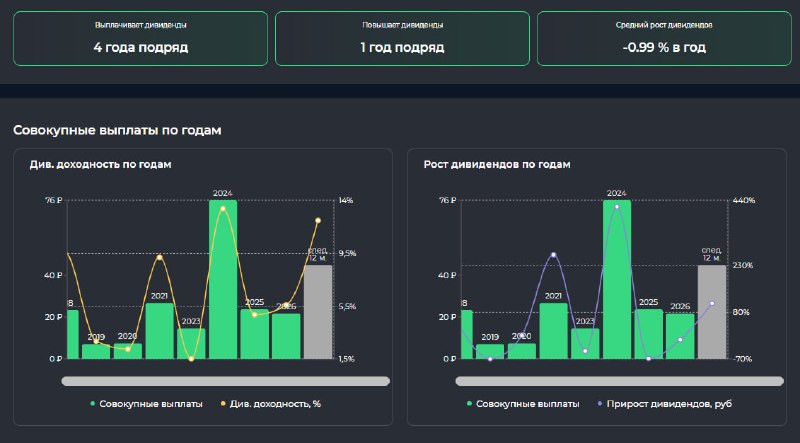The width and height of the screenshot is (800, 443).
Task: Open the 'Повышает дивиденды' stat card
Action: (x=403, y=38)
